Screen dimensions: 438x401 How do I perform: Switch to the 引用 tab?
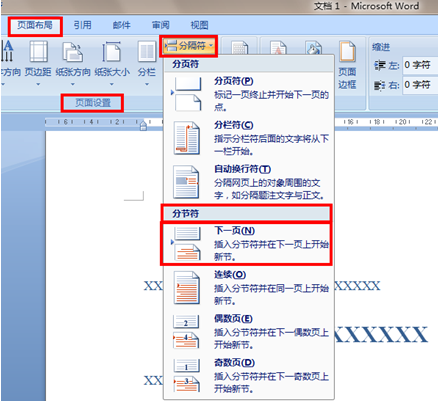coord(82,25)
